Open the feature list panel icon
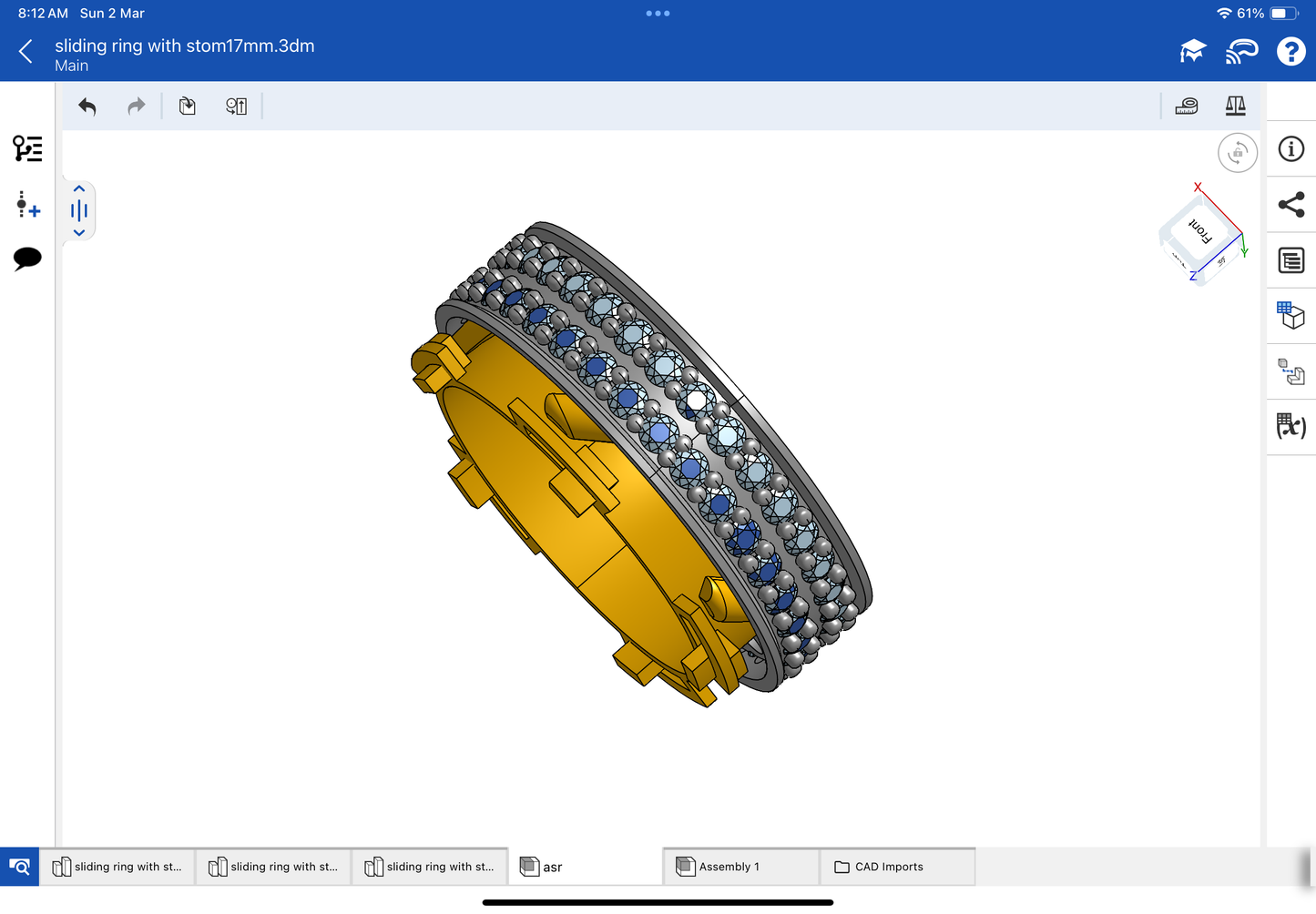The width and height of the screenshot is (1316, 914). pyautogui.click(x=27, y=148)
